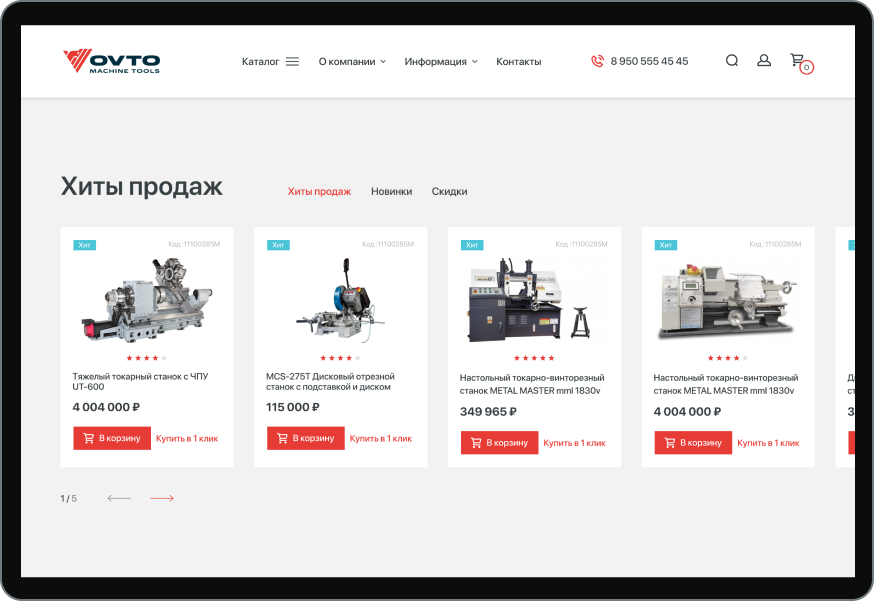The width and height of the screenshot is (874, 601).
Task: Expand the О компании dropdown
Action: pos(352,61)
